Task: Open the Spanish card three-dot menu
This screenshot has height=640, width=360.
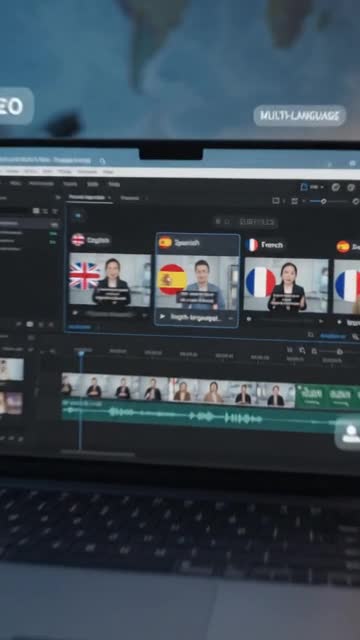Action: 231,318
